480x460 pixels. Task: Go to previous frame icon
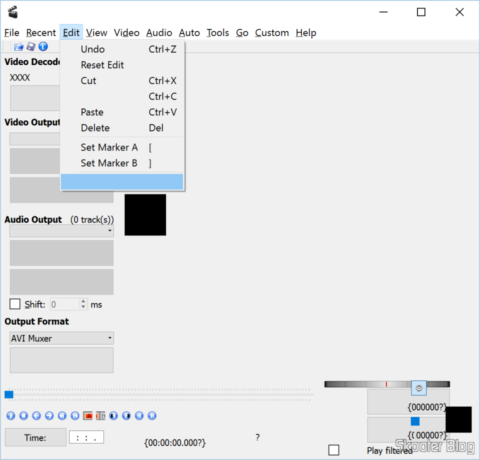36,416
